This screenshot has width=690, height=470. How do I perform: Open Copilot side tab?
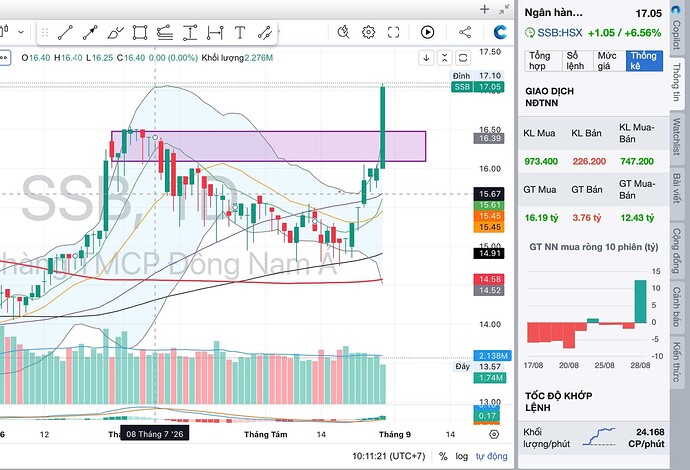[676, 29]
